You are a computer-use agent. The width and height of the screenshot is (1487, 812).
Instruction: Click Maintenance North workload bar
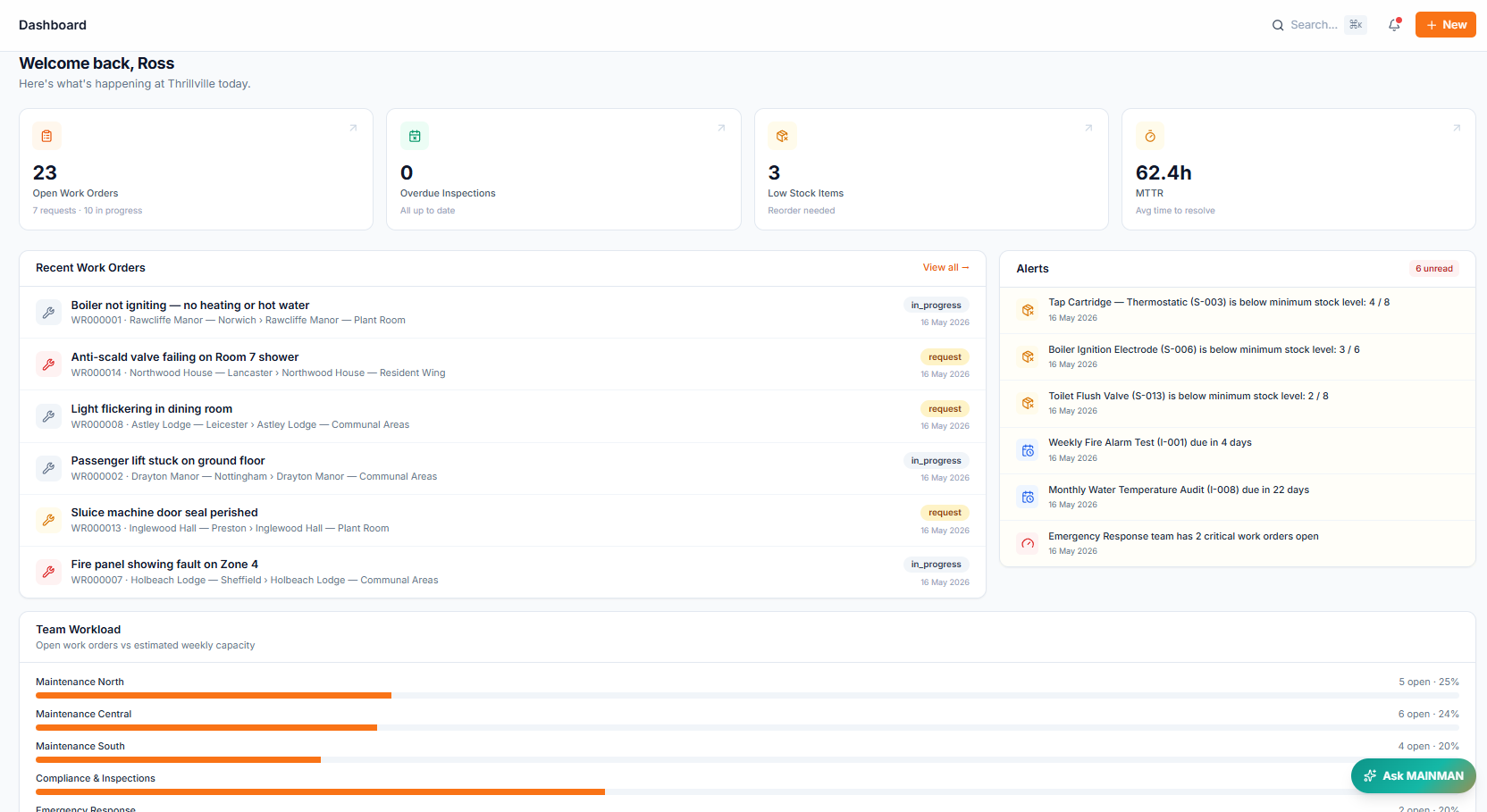click(x=747, y=695)
